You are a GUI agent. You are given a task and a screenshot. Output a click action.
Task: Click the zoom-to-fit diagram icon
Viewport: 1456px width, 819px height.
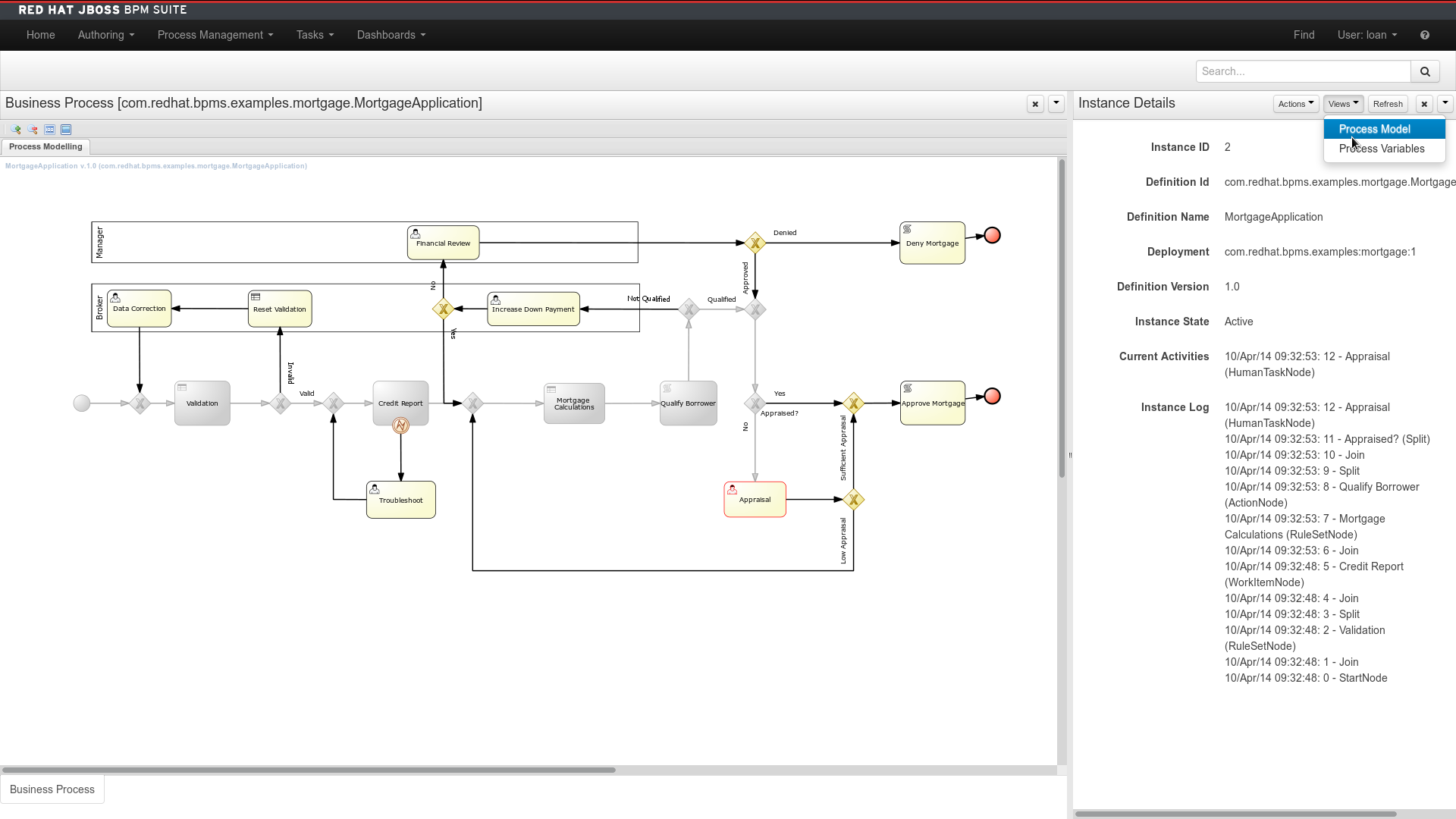66,130
